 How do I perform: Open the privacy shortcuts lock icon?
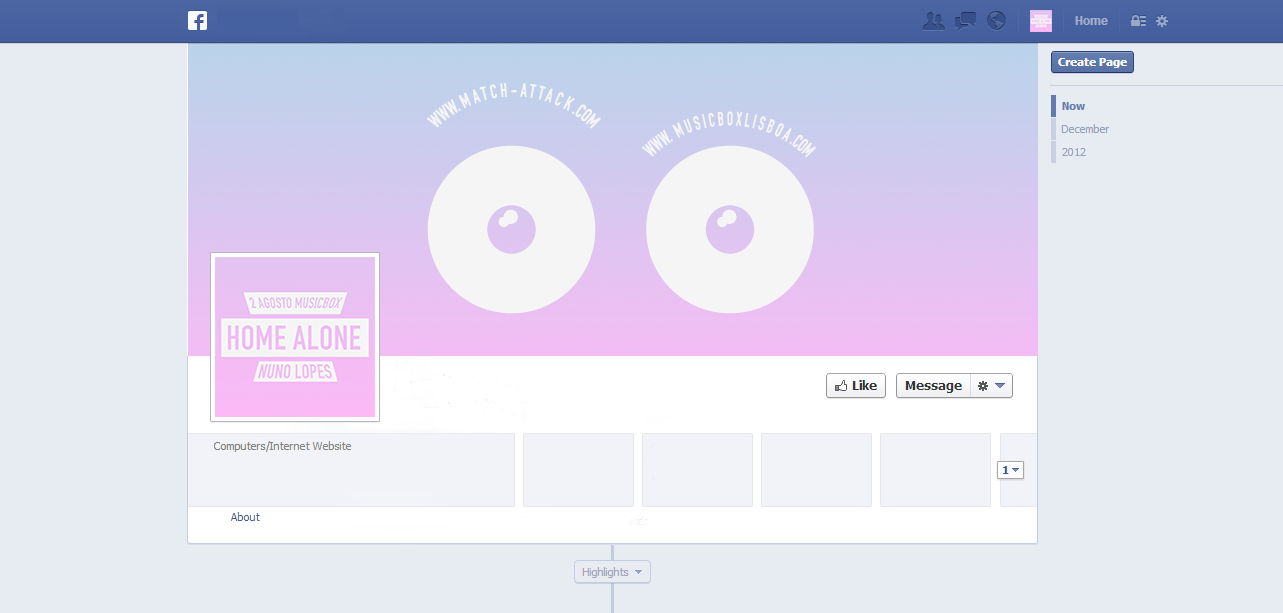1138,21
